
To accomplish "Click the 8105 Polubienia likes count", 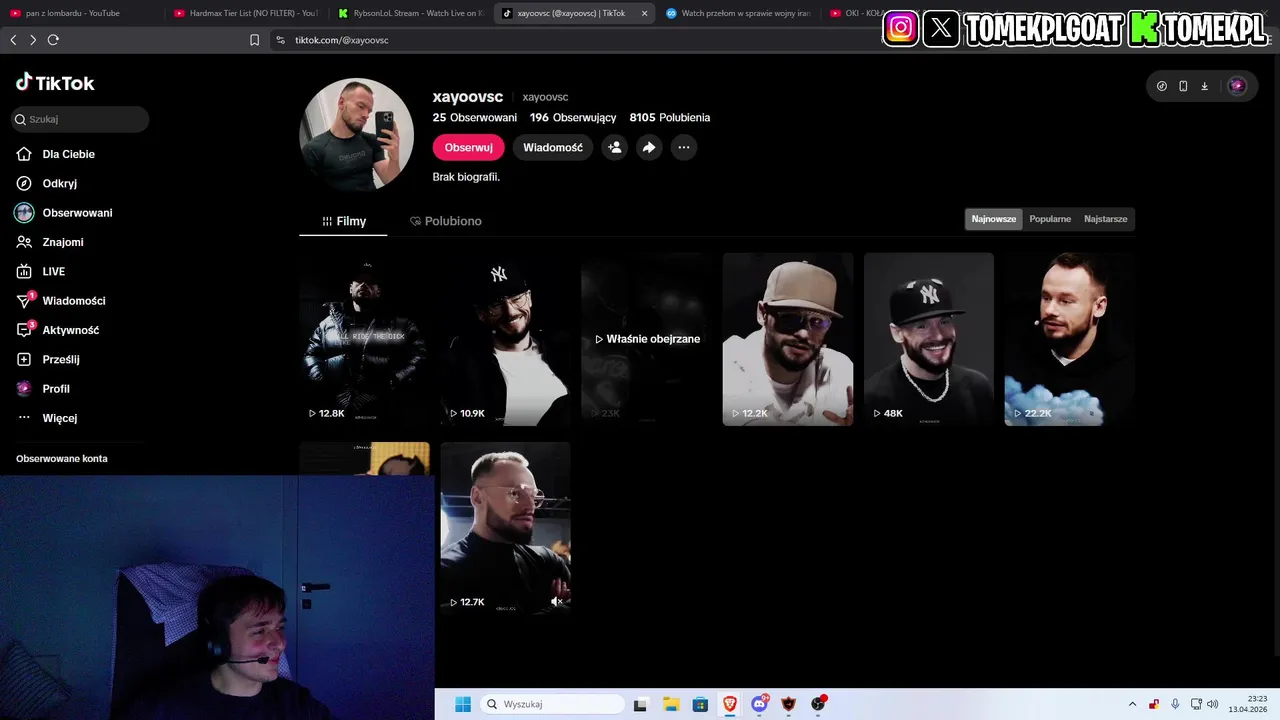I will pos(670,118).
